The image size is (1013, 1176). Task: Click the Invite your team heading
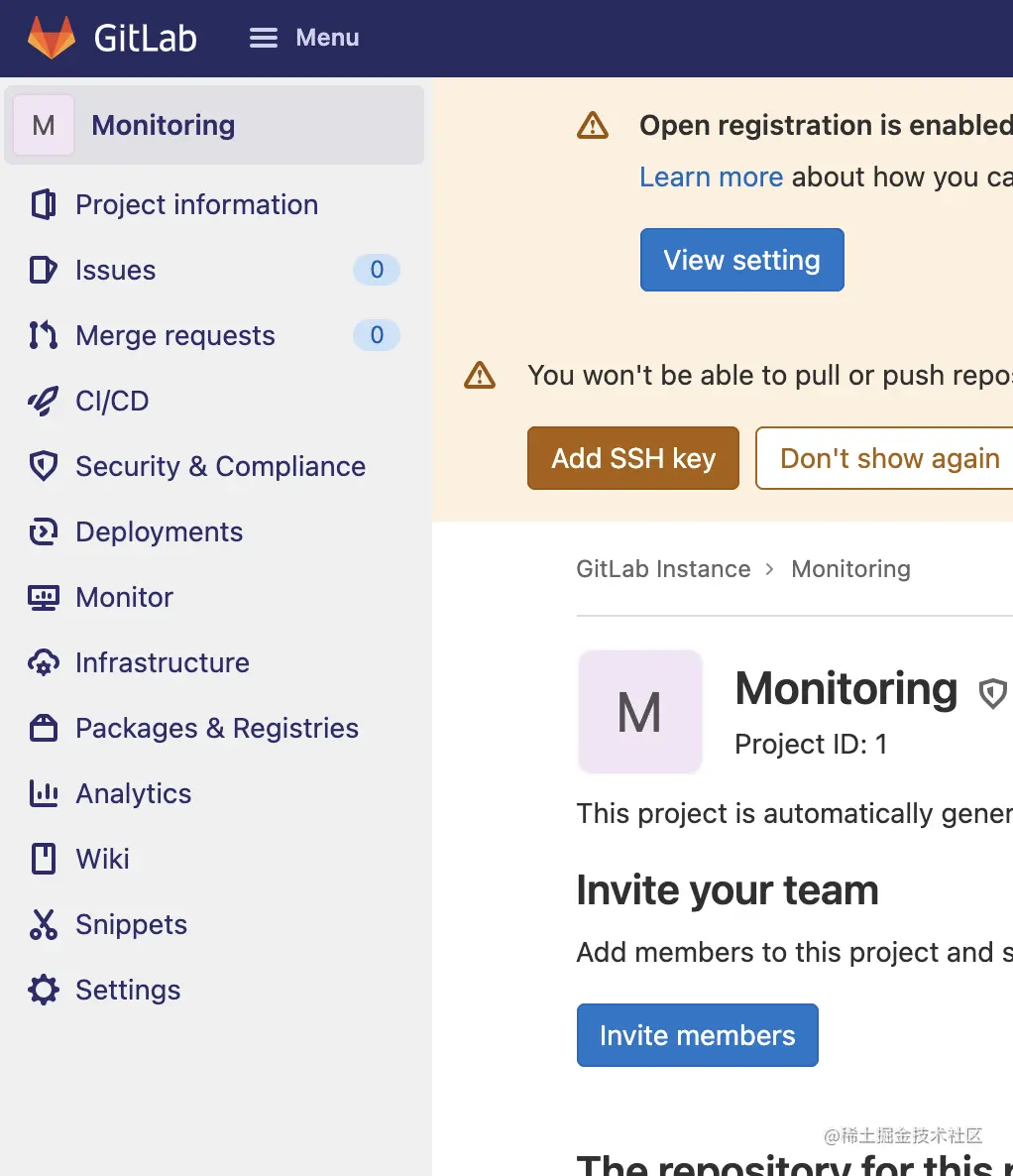point(728,890)
